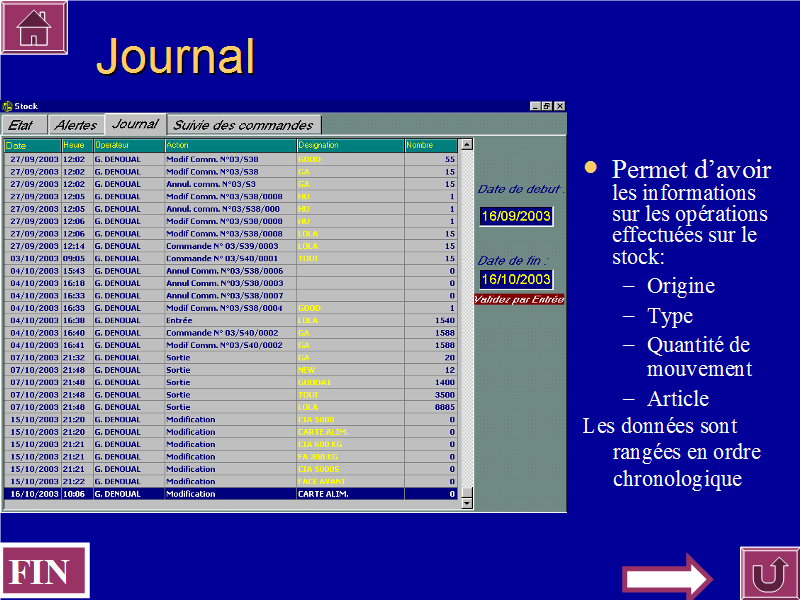This screenshot has width=800, height=600.
Task: Click the journal scrollbar down arrow
Action: [466, 504]
